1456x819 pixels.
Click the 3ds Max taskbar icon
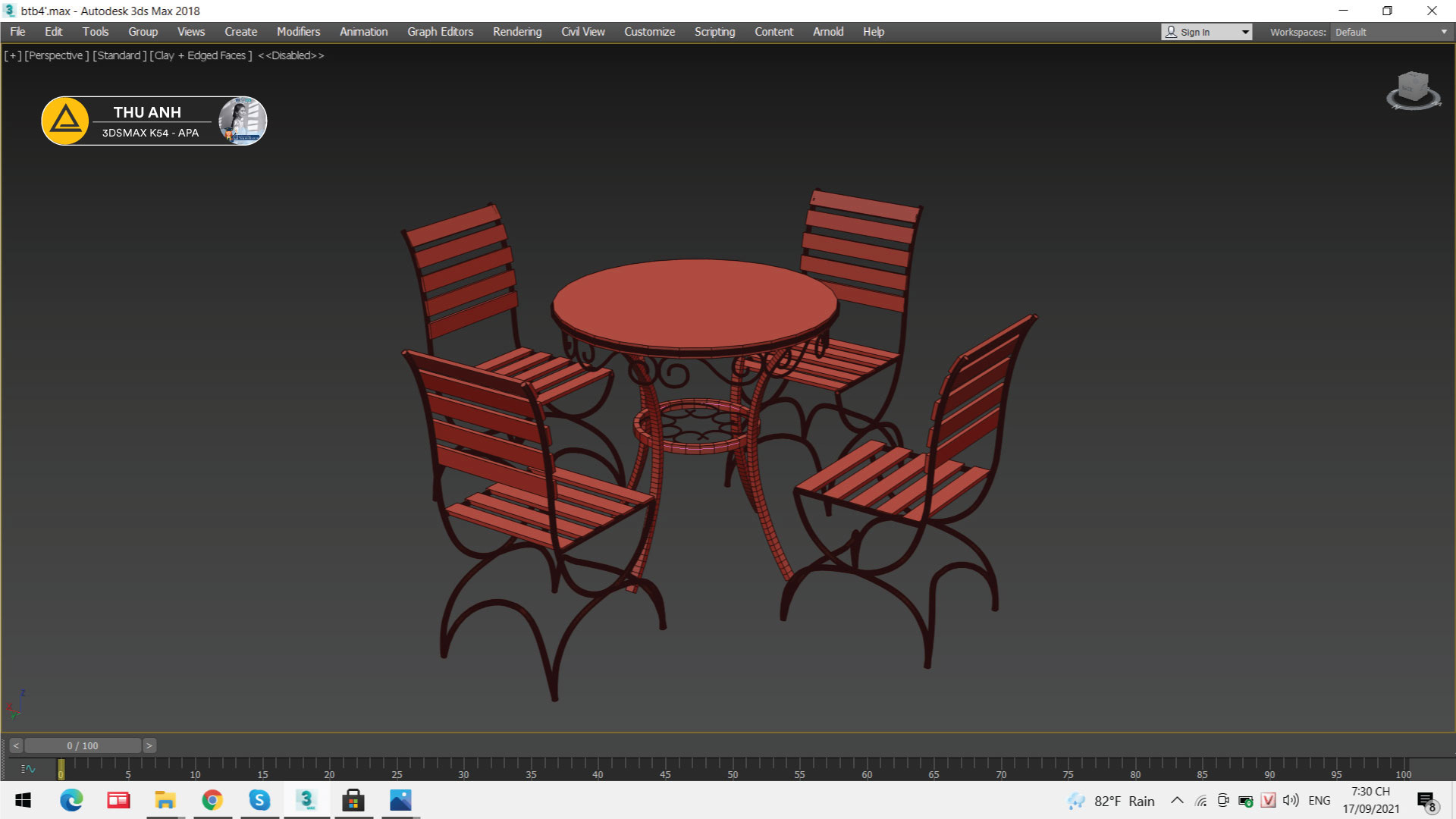pyautogui.click(x=306, y=800)
